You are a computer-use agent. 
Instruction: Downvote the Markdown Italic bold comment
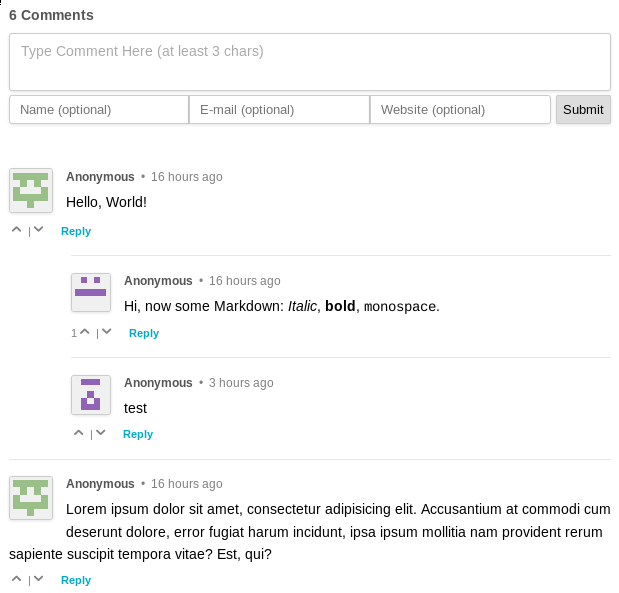point(107,332)
